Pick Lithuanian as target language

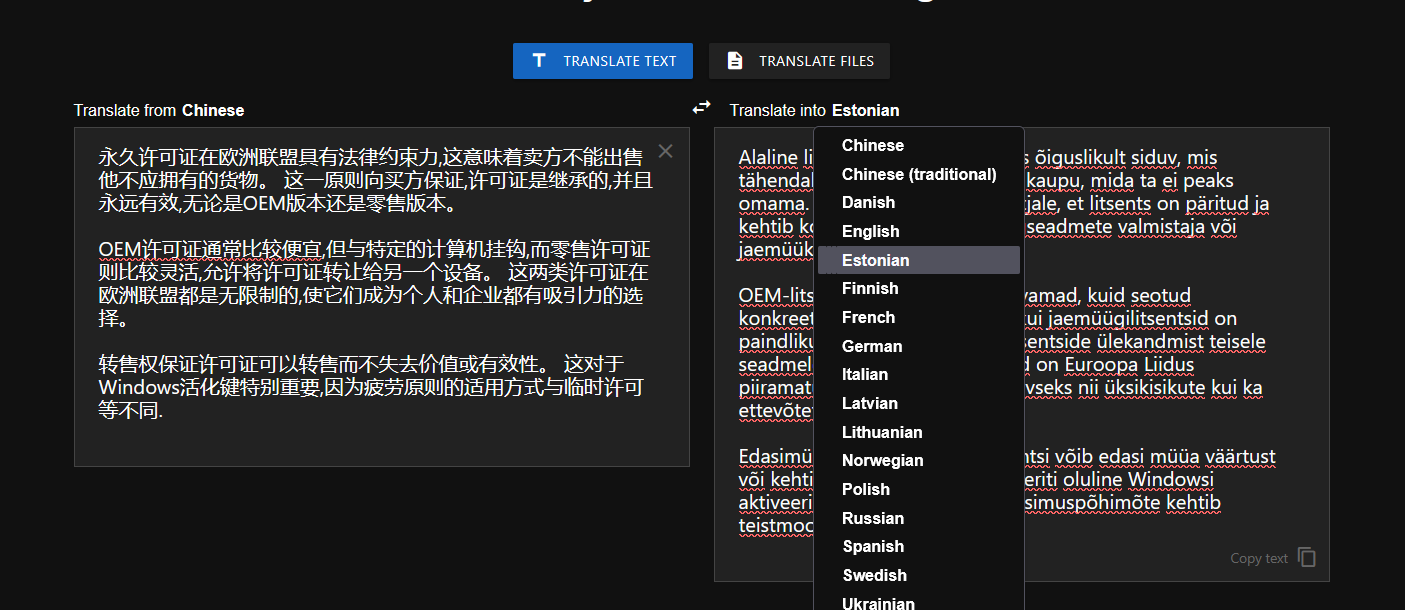click(919, 432)
